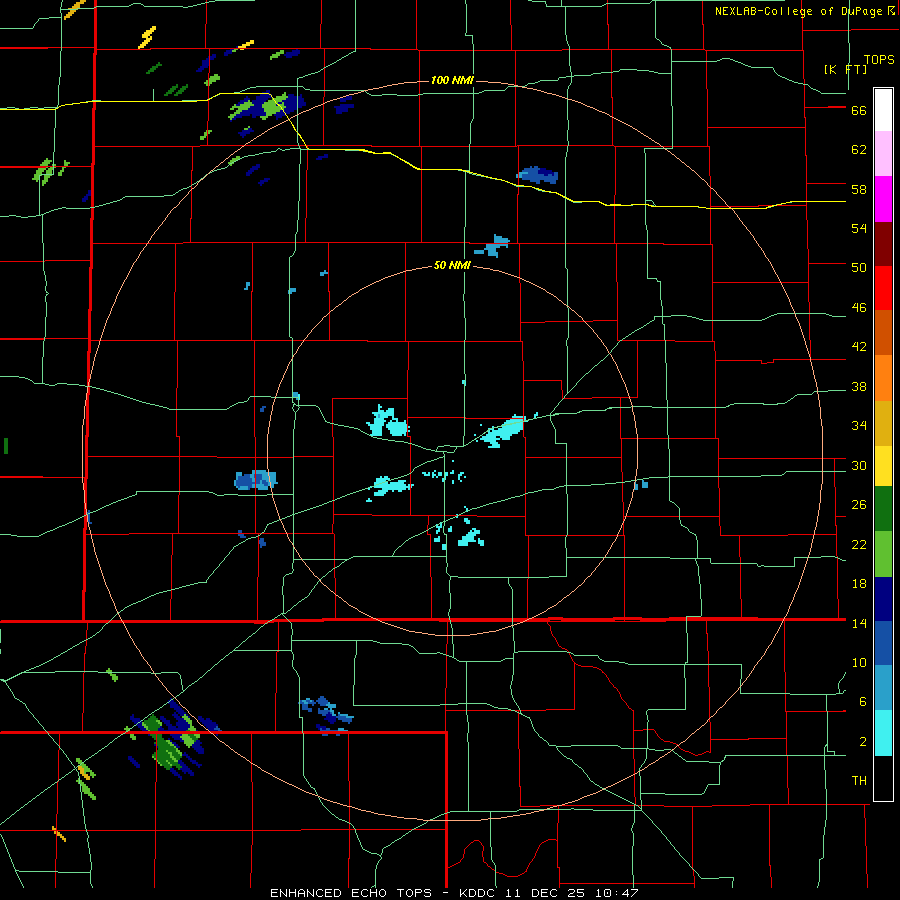
Task: Click the yellow legend color segment
Action: coord(883,466)
